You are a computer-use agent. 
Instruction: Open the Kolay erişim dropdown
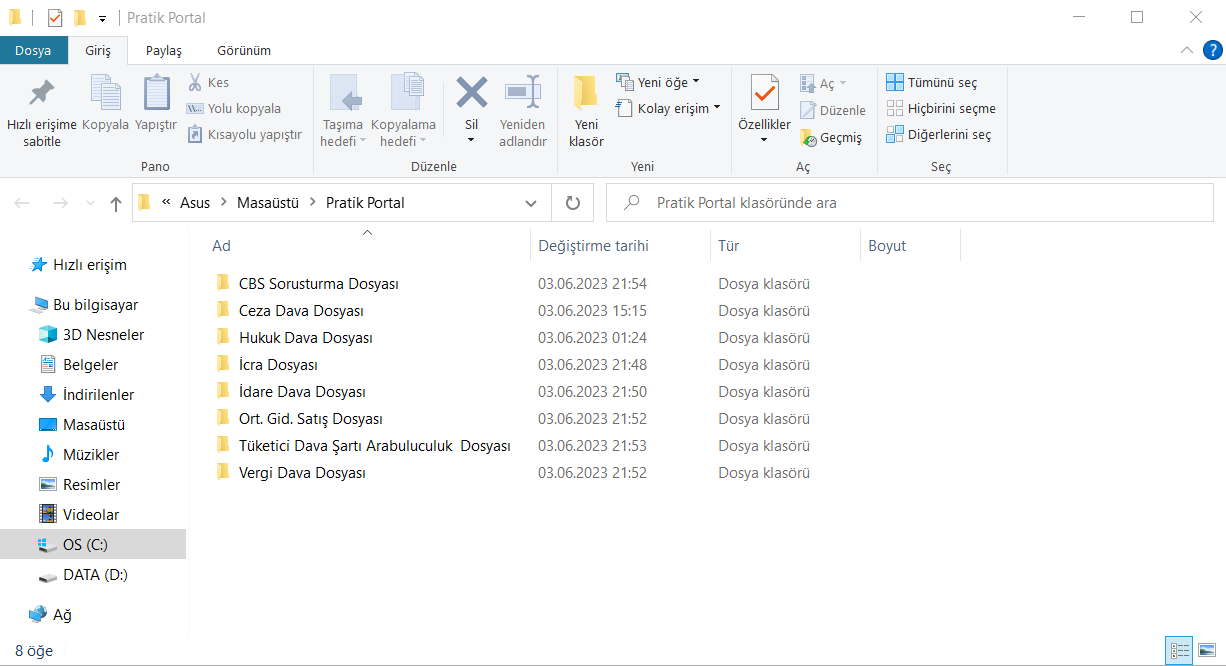tap(670, 108)
